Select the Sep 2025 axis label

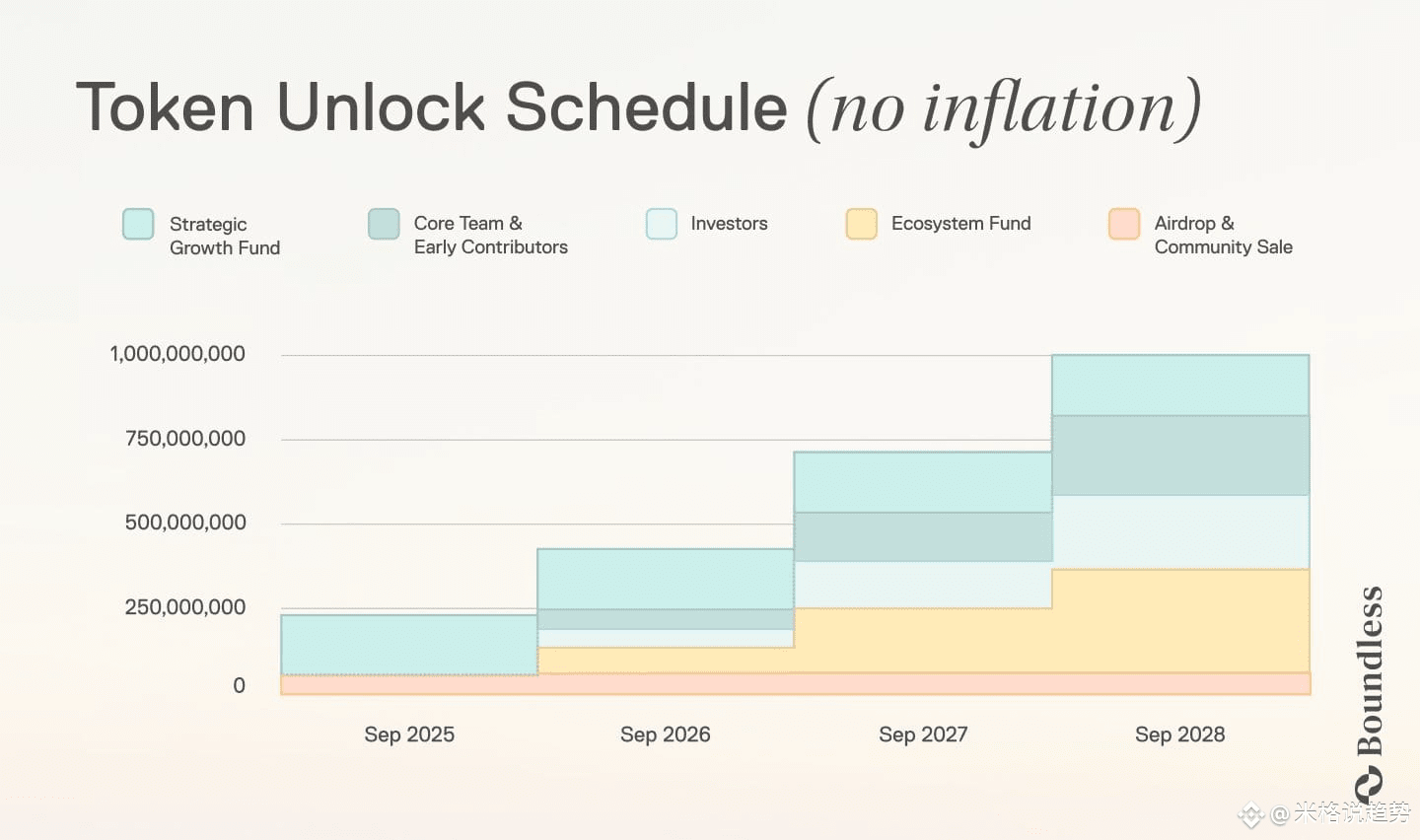click(409, 735)
